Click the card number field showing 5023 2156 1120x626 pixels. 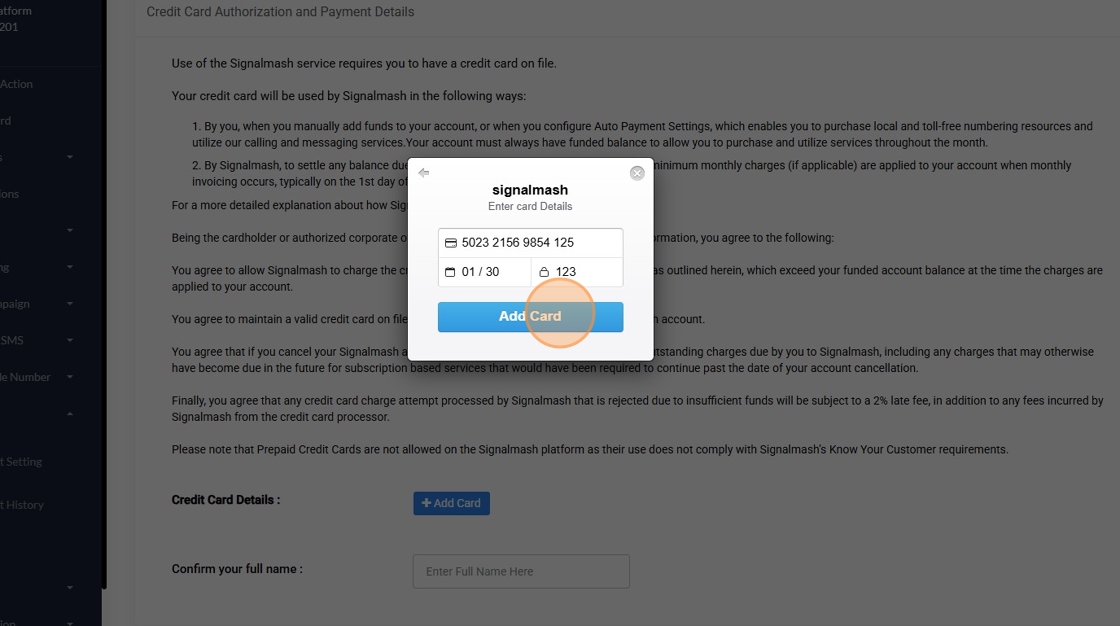(x=530, y=243)
